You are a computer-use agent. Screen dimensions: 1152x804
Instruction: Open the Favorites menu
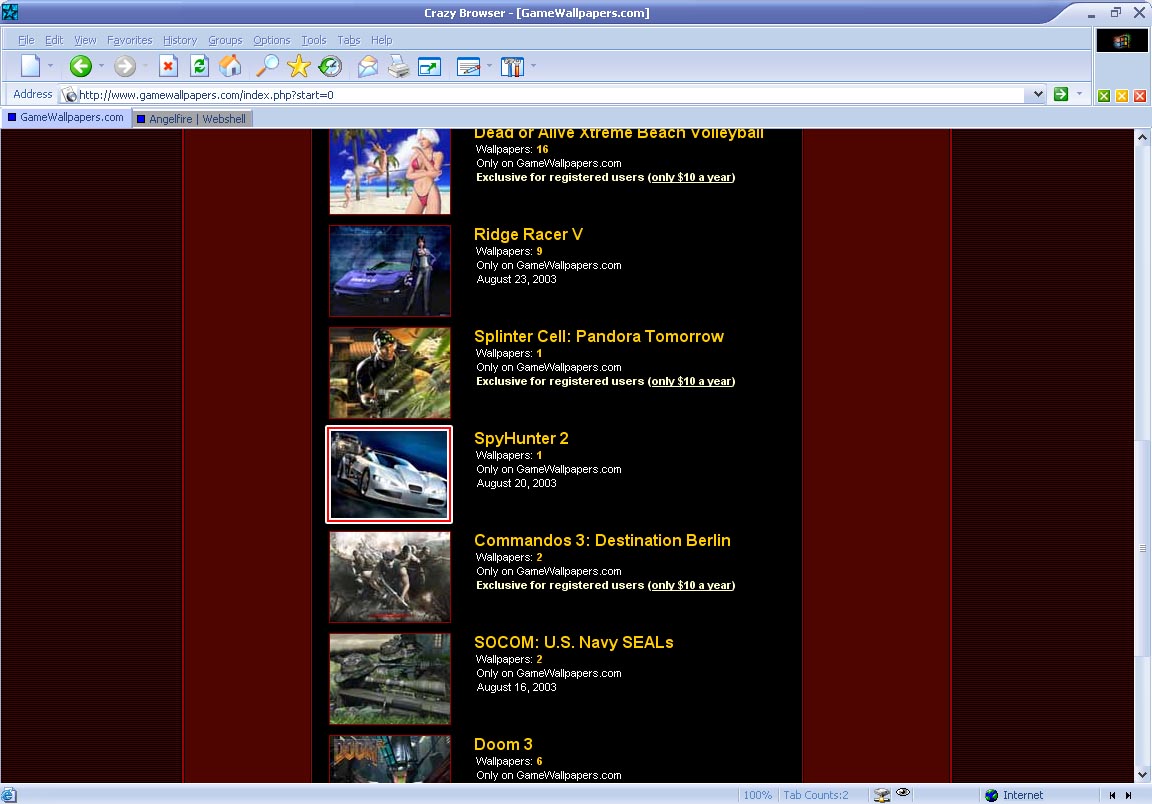point(129,40)
